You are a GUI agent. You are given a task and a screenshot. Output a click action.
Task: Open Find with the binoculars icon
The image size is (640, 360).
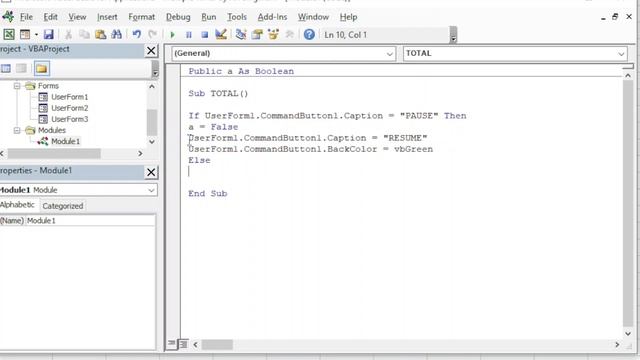tap(117, 35)
